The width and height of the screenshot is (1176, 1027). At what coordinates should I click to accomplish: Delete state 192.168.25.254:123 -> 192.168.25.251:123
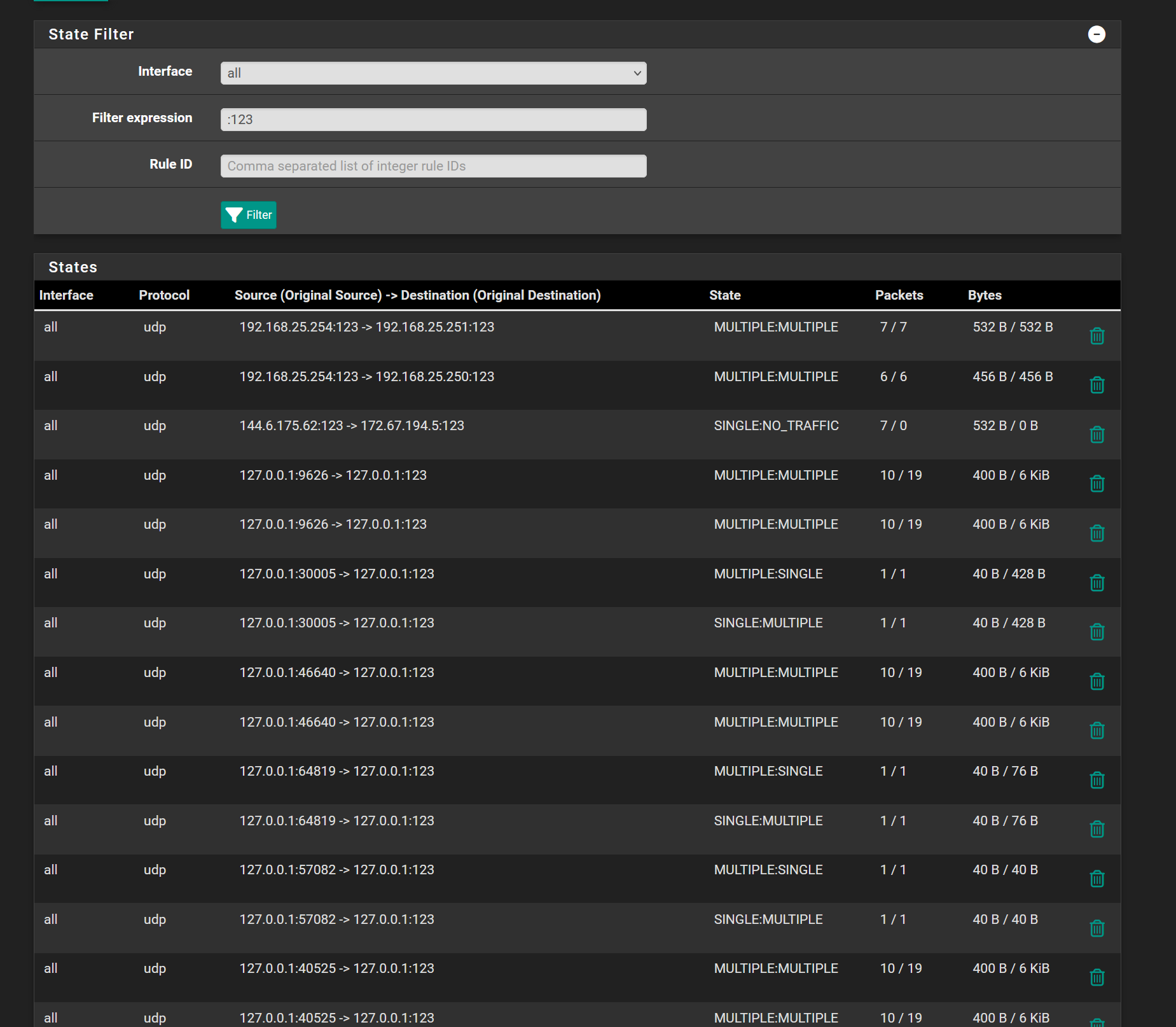point(1097,335)
